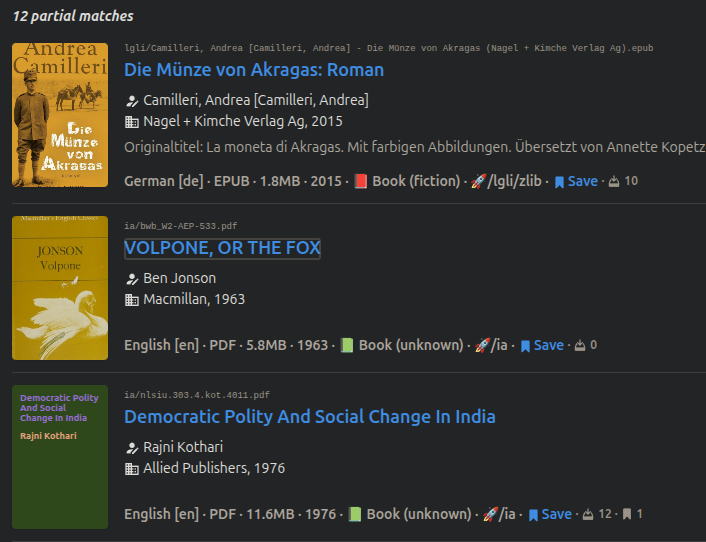Click red book icon for Book (fiction)
Screen dimensions: 706x542
(361, 181)
